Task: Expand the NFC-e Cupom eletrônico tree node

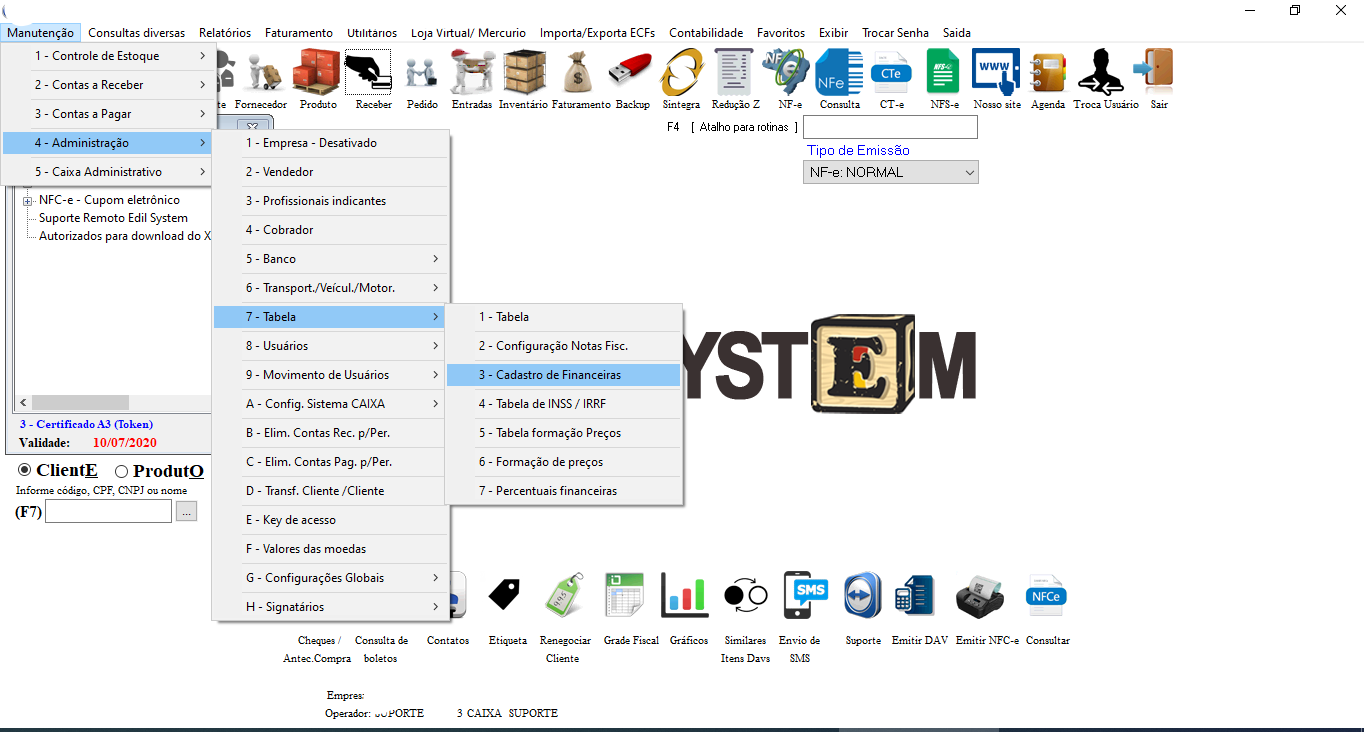Action: (28, 200)
